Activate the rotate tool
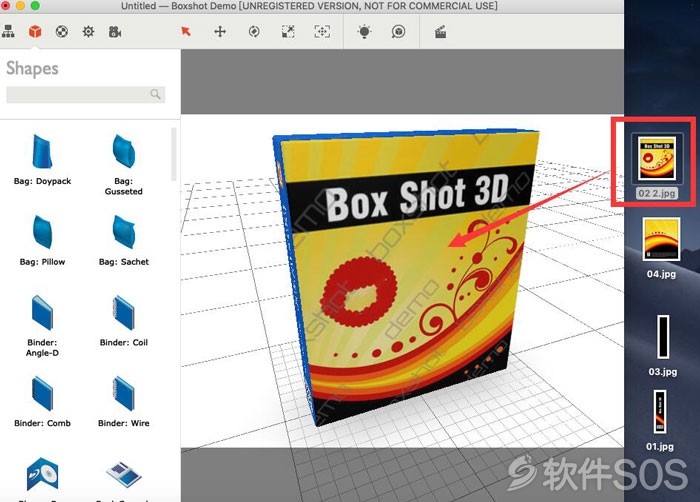 254,32
